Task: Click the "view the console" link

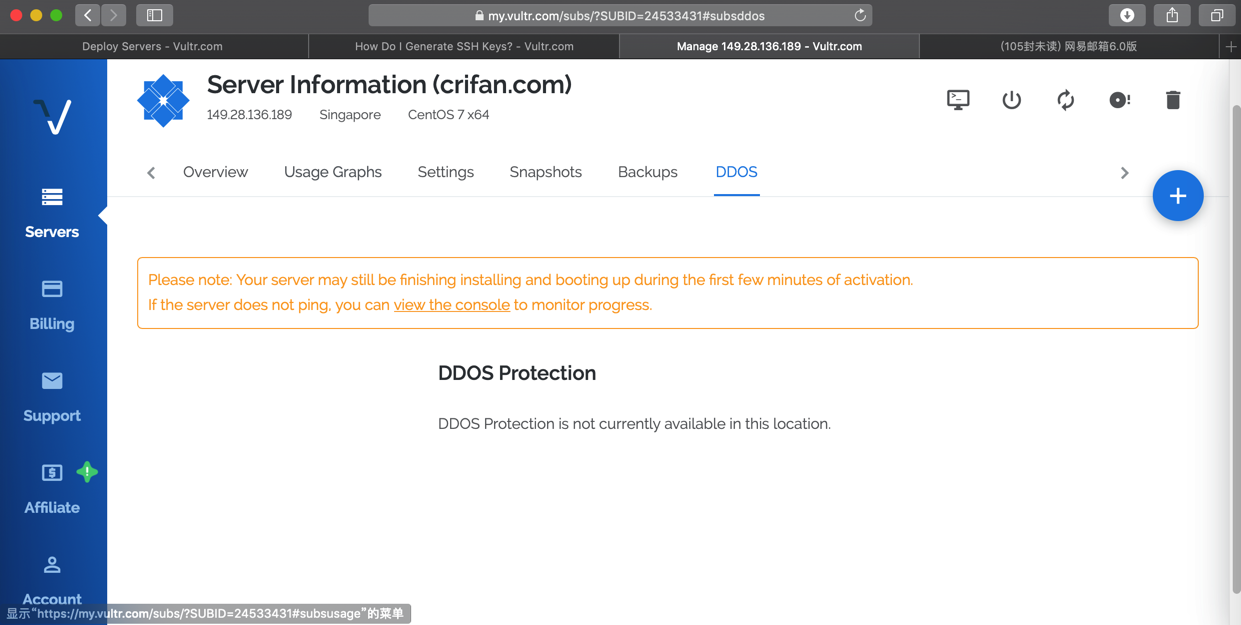Action: (x=452, y=305)
